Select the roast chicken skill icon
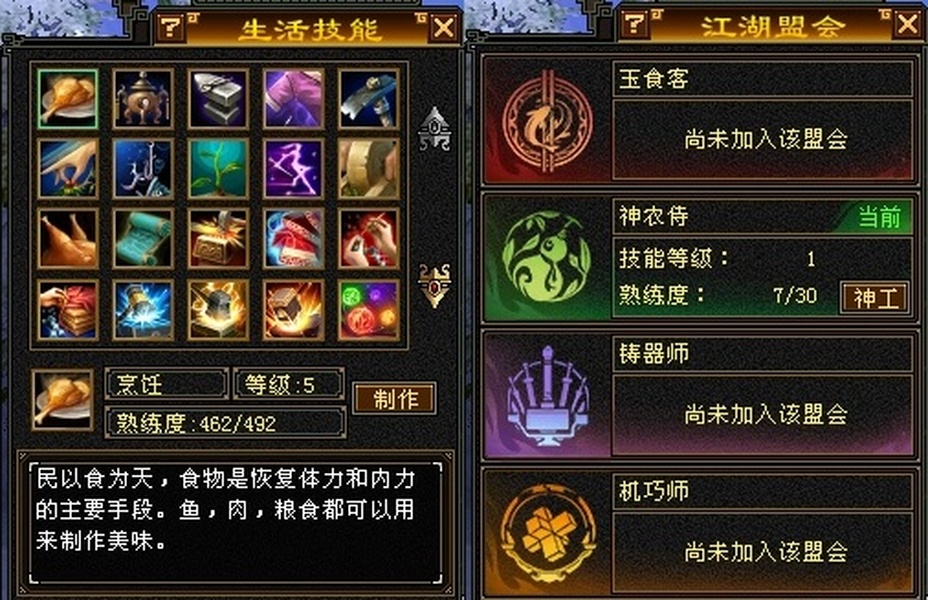Screen dimensions: 928x600 tap(67, 238)
